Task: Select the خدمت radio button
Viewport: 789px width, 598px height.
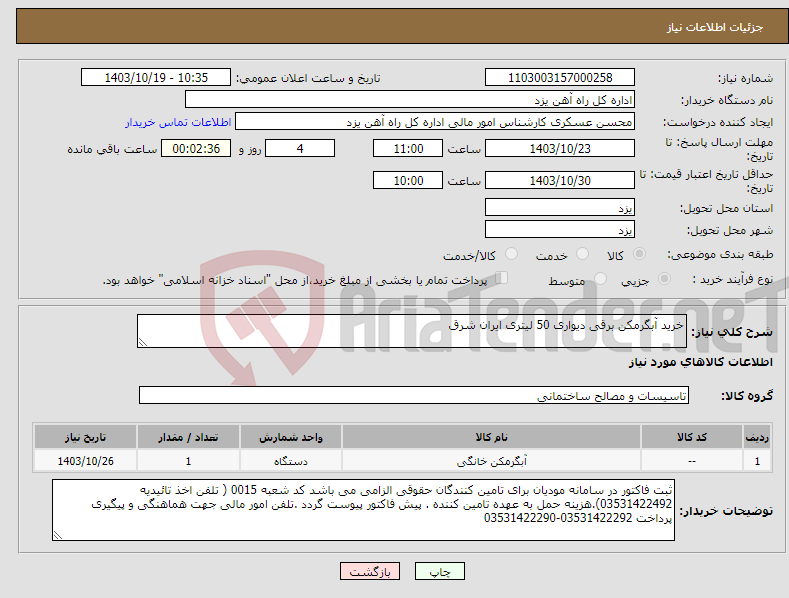Action: click(x=582, y=254)
